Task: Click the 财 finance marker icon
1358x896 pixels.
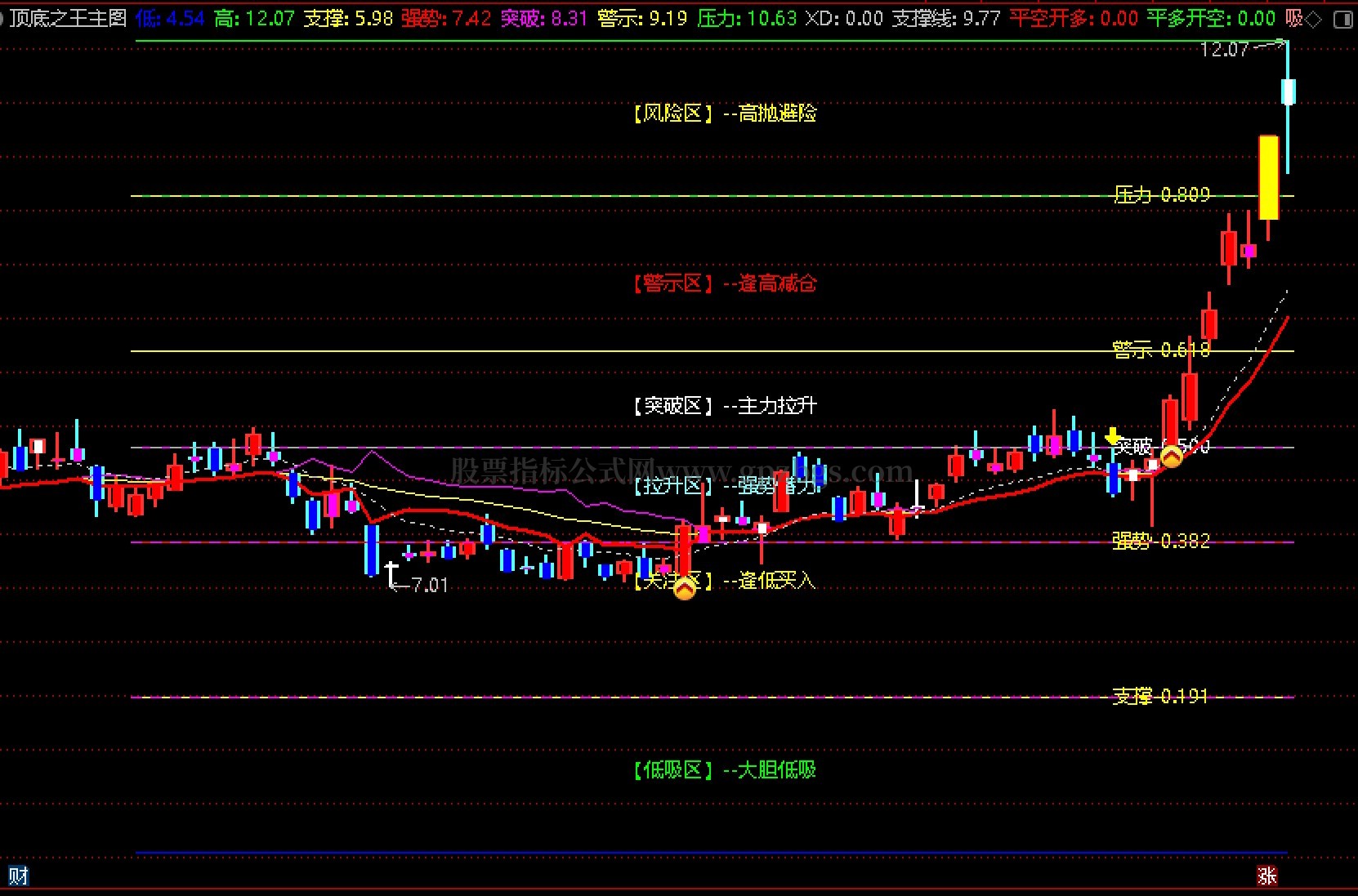Action: coord(18,876)
